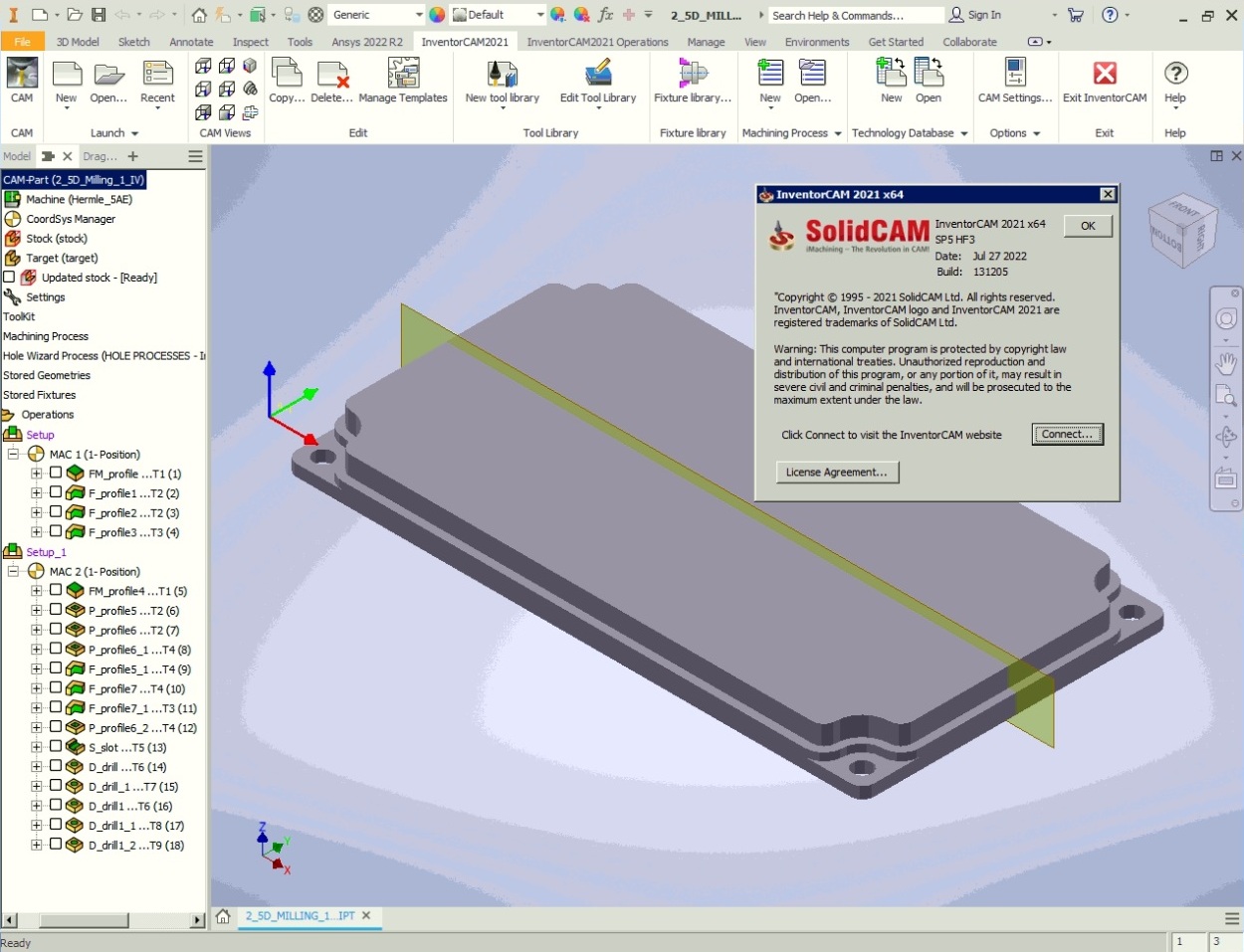Expand the F_profile2 ...T2 (3) operation

pyautogui.click(x=37, y=513)
